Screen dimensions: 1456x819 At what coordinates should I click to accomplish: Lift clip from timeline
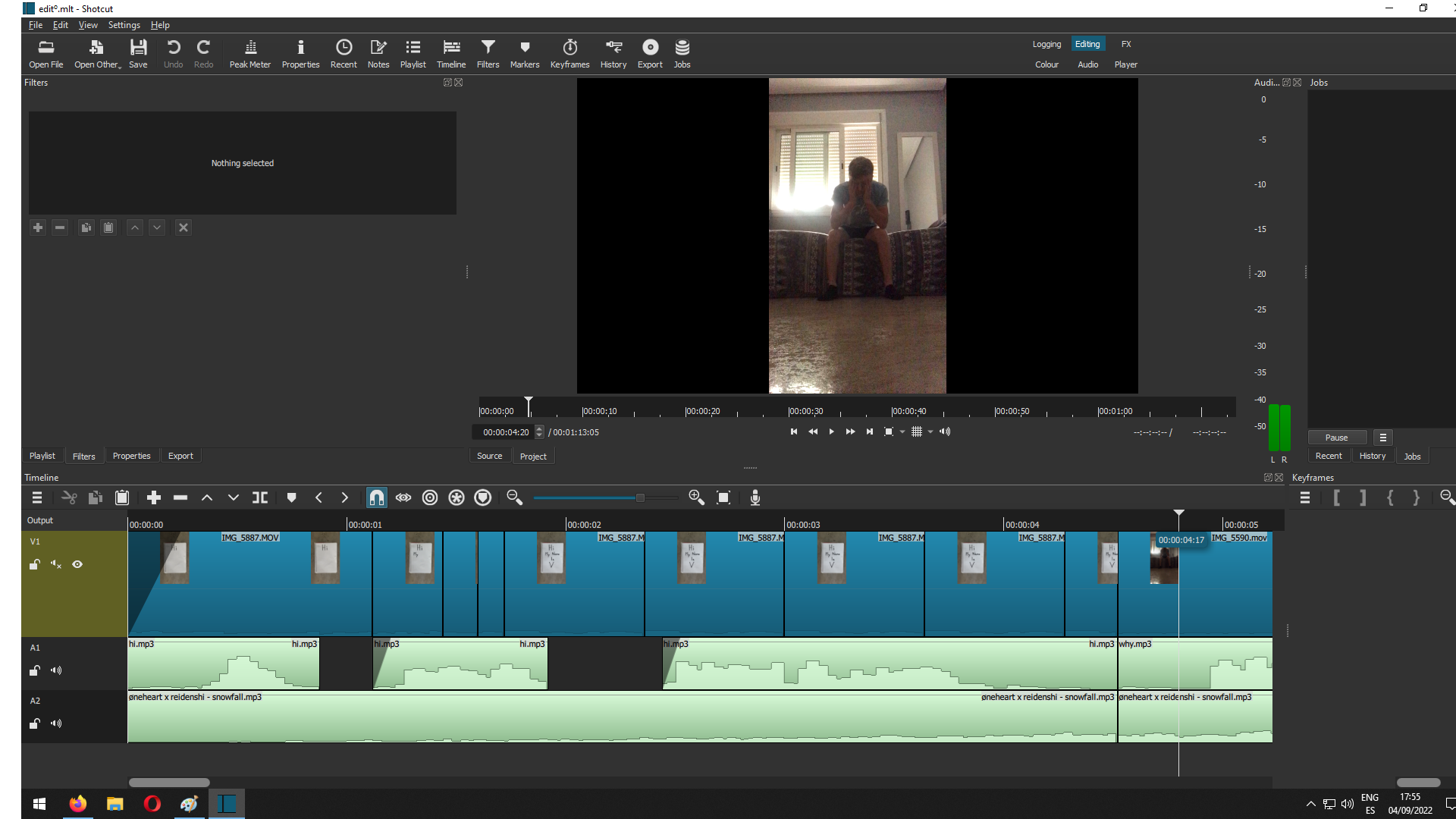pos(207,497)
